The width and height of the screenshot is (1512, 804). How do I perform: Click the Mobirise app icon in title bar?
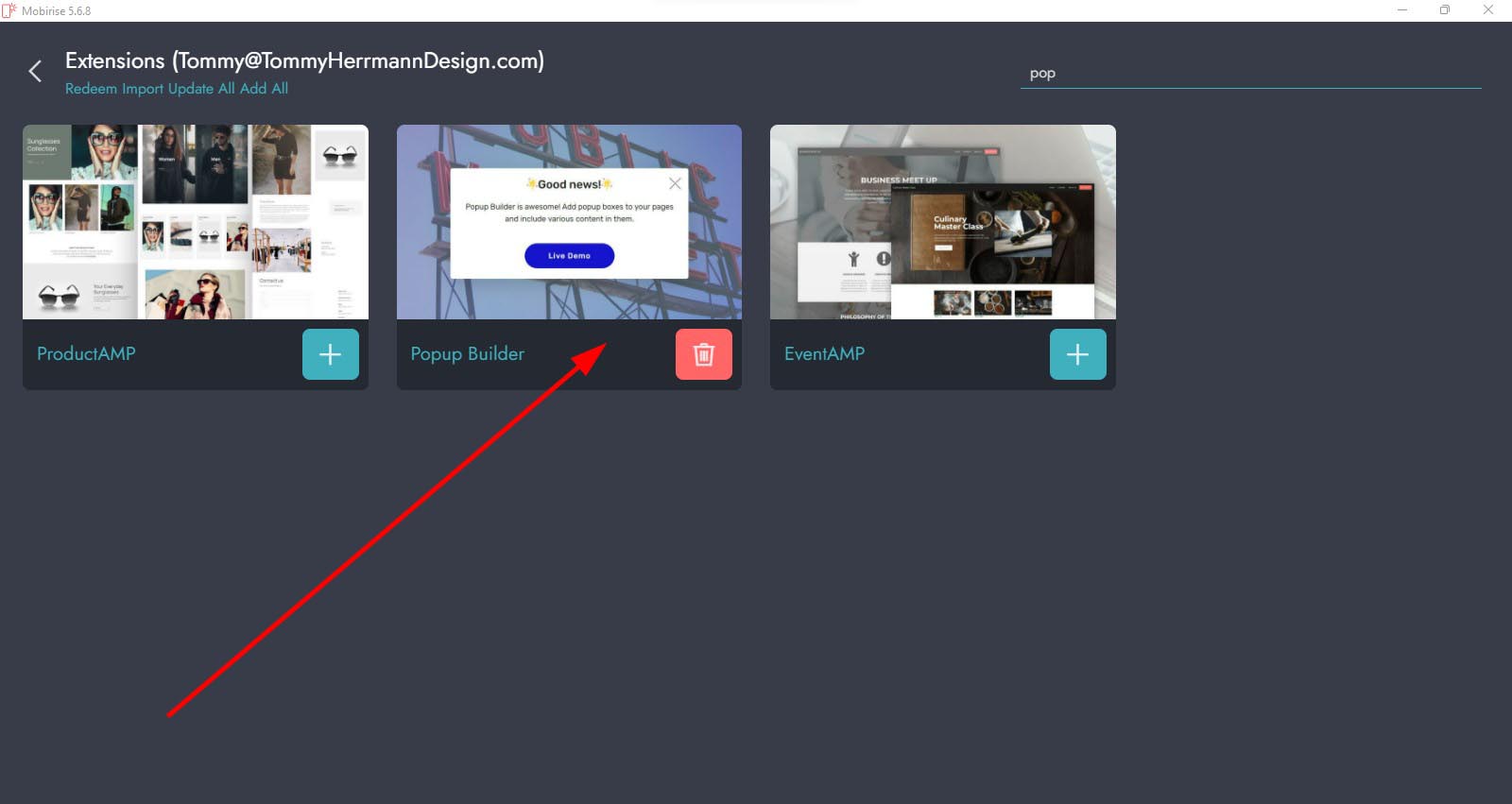9,10
